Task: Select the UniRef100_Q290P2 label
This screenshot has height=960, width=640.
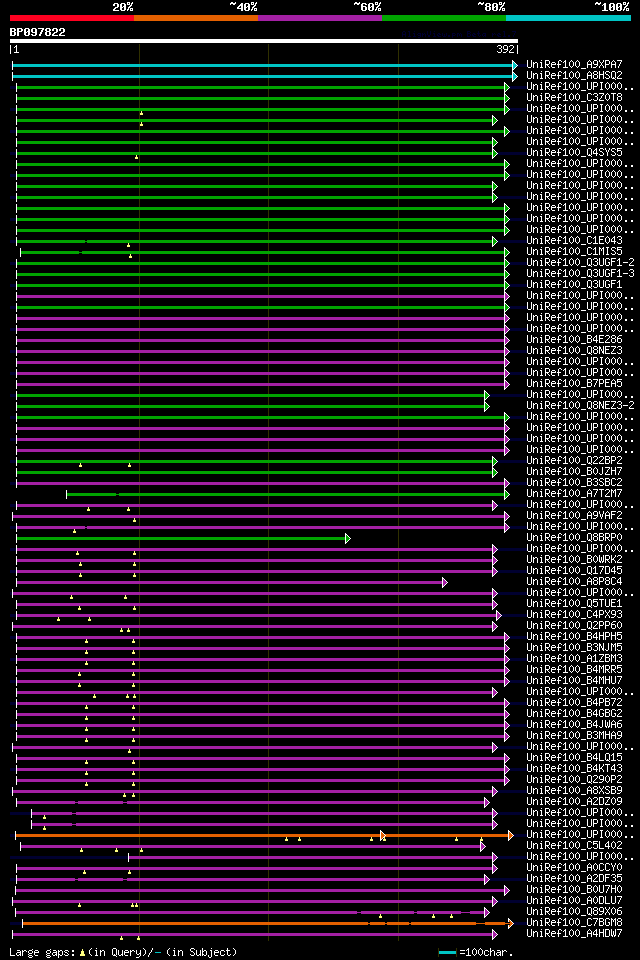Action: 574,780
